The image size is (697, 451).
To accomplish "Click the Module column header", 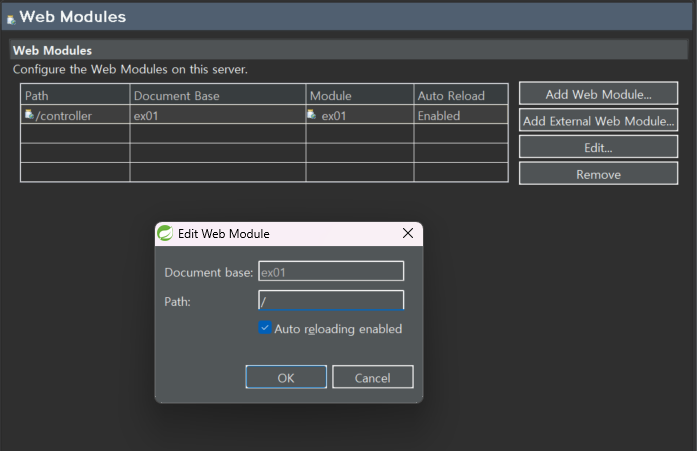I will pyautogui.click(x=360, y=95).
